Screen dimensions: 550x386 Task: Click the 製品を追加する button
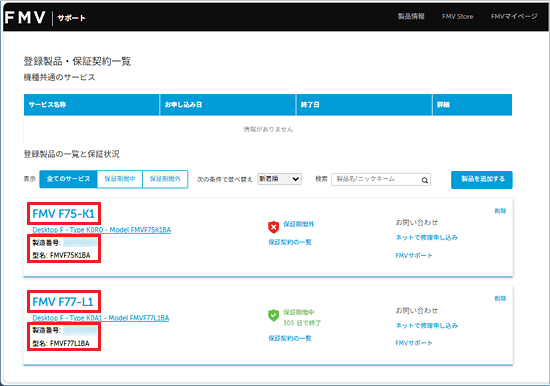point(482,180)
